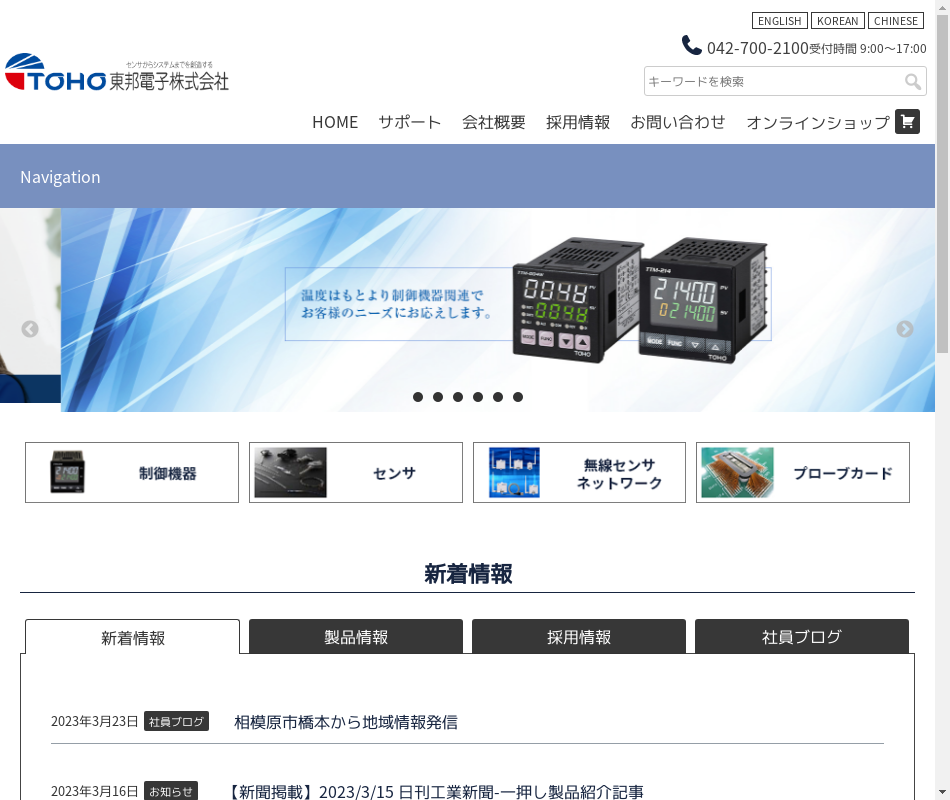Select the third carousel dot indicator
Viewport: 950px width, 800px height.
458,397
